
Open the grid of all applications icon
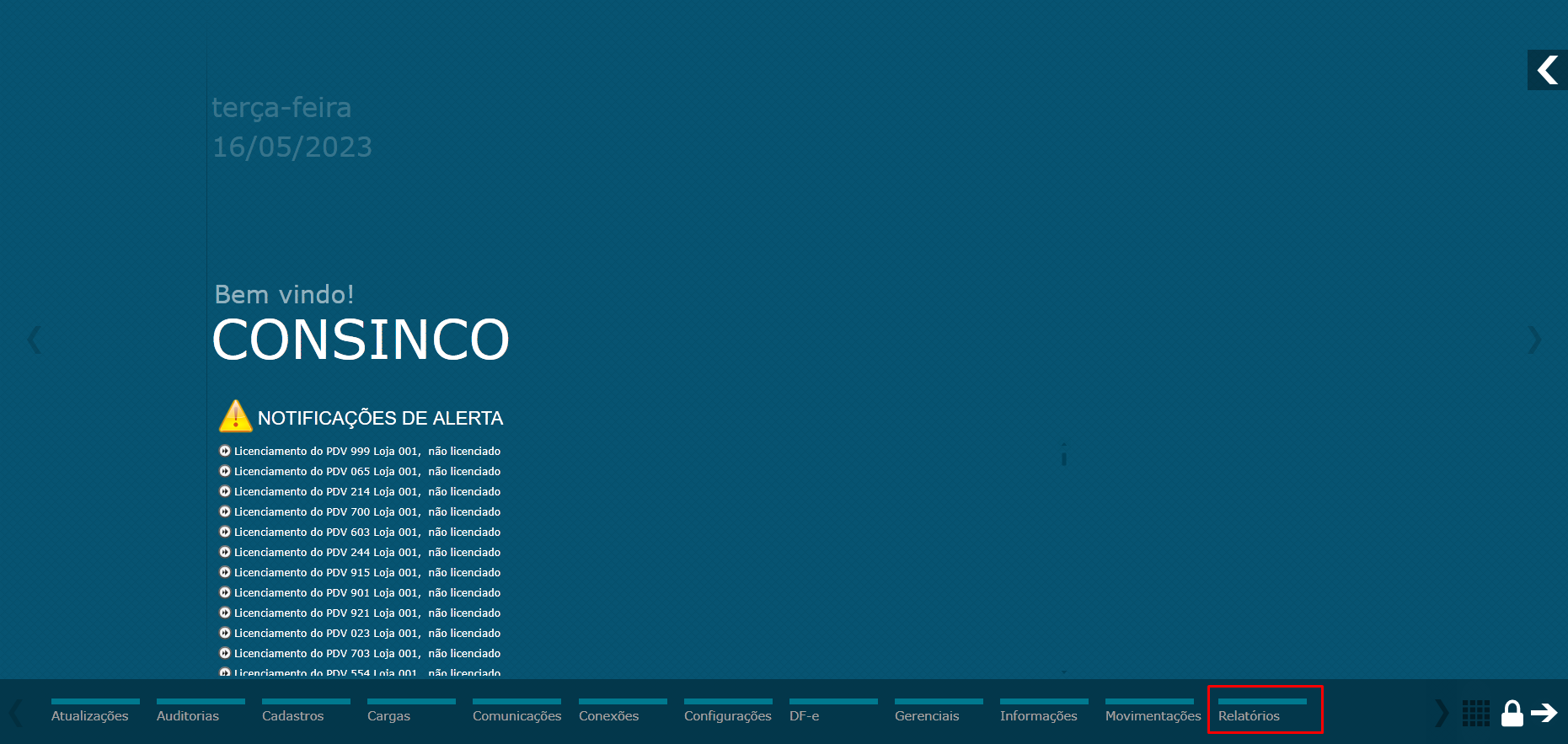coord(1476,713)
